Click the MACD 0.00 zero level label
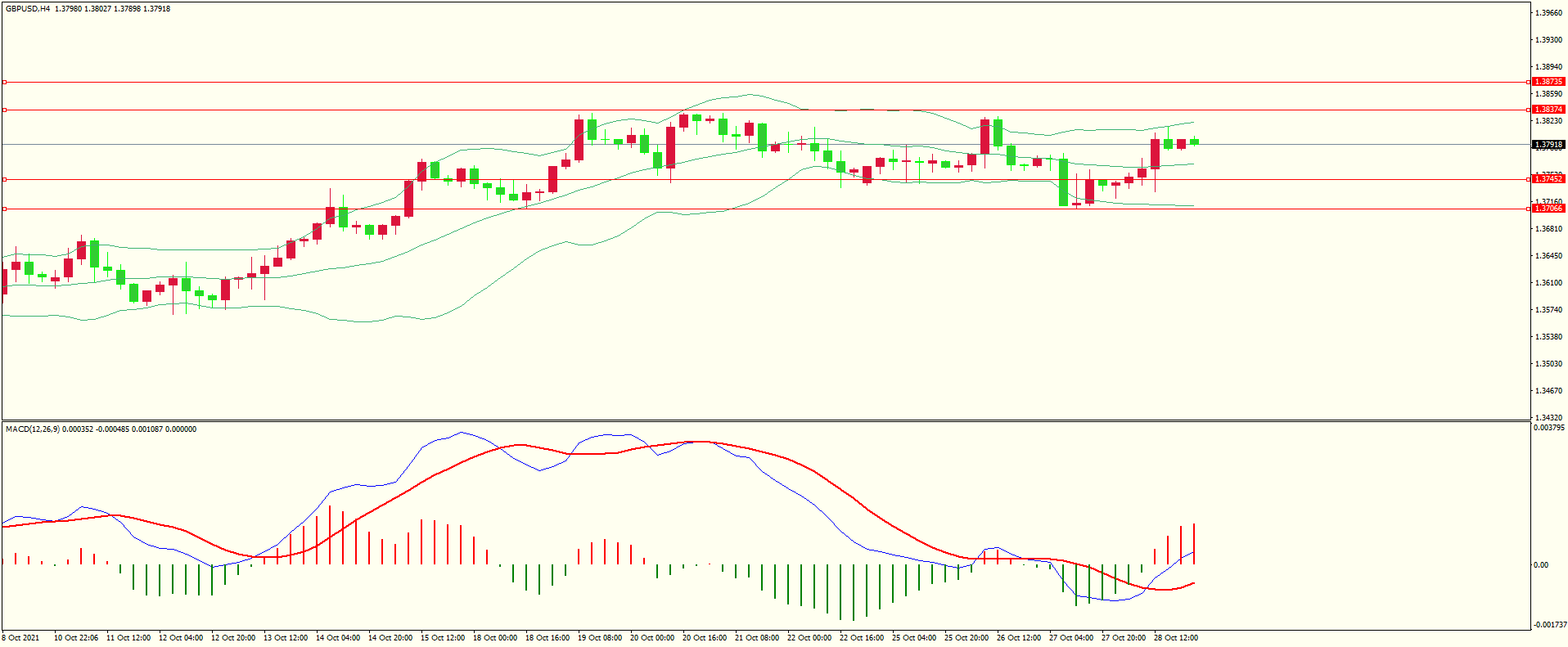 pos(1540,565)
